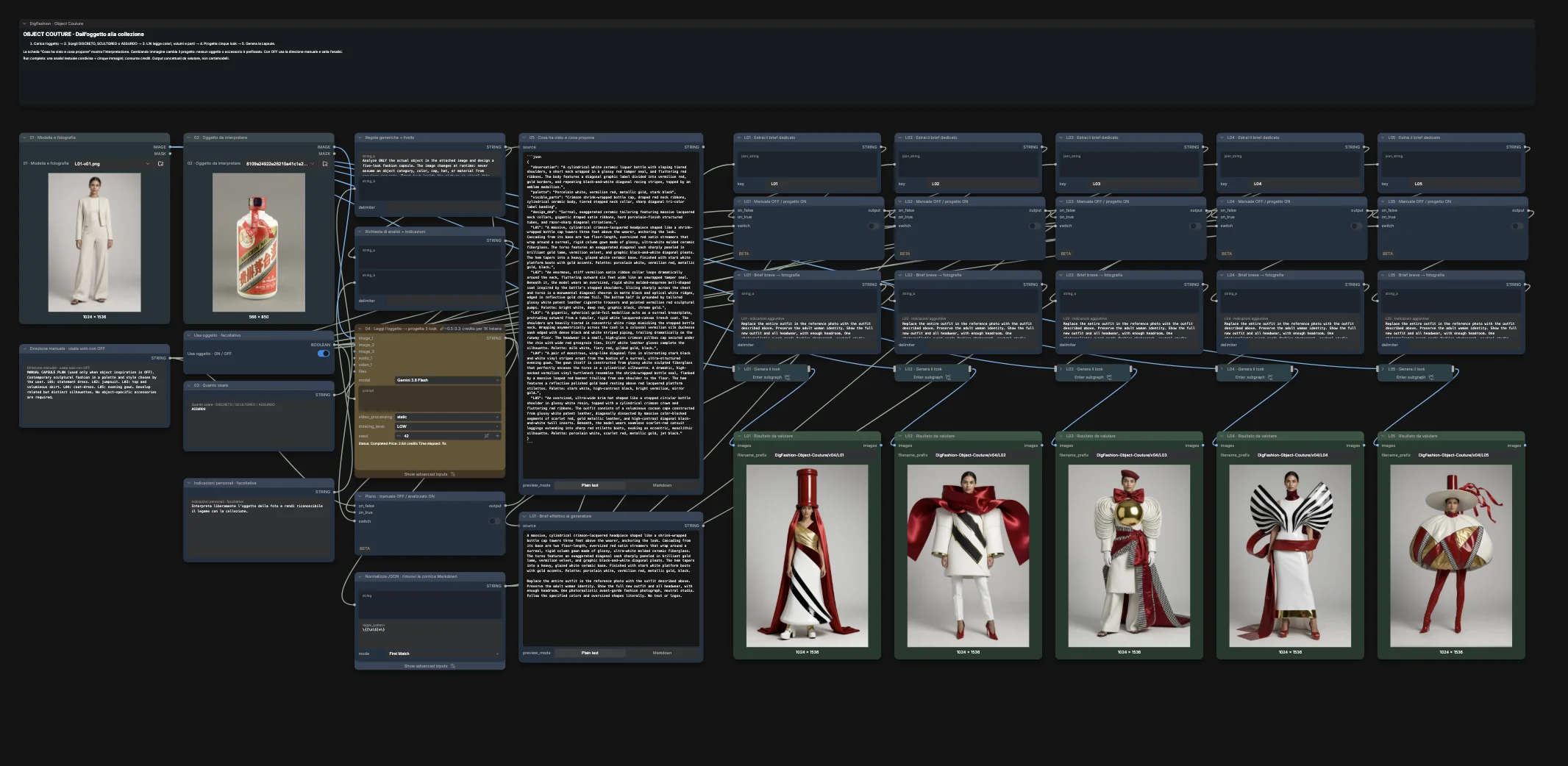Click STRING output dot of L01 Estrai il brief dedicato
This screenshot has width=1568, height=766.
(x=881, y=147)
